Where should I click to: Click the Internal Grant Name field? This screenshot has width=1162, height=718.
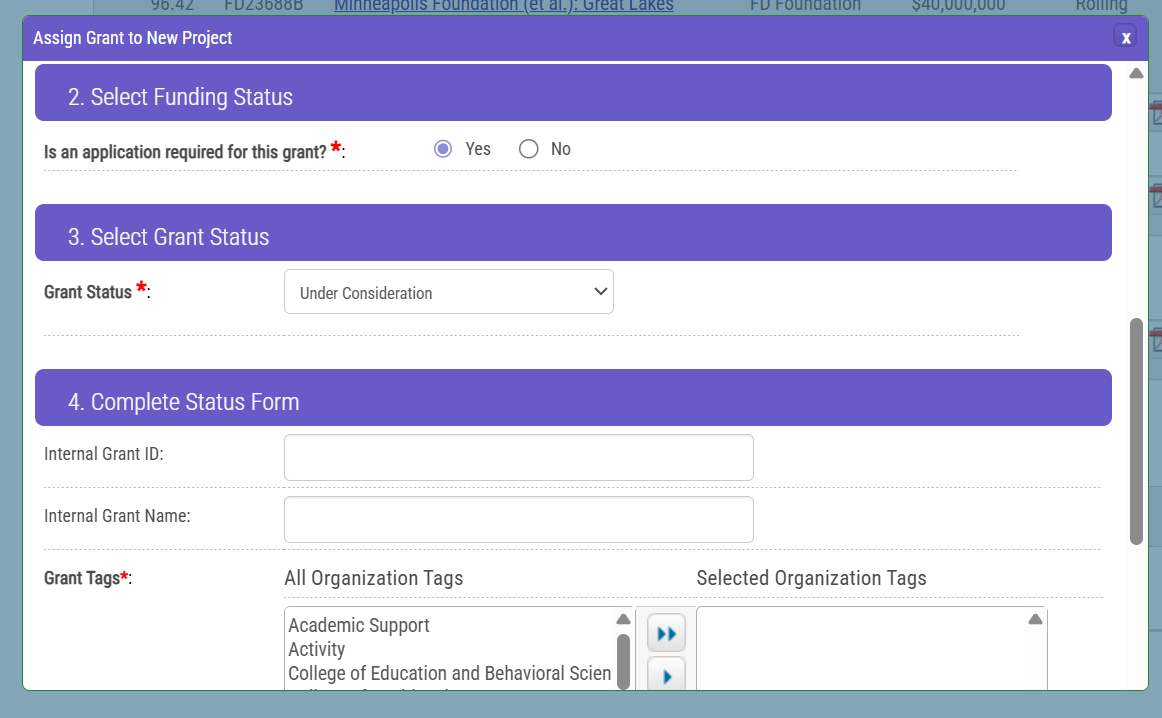519,519
